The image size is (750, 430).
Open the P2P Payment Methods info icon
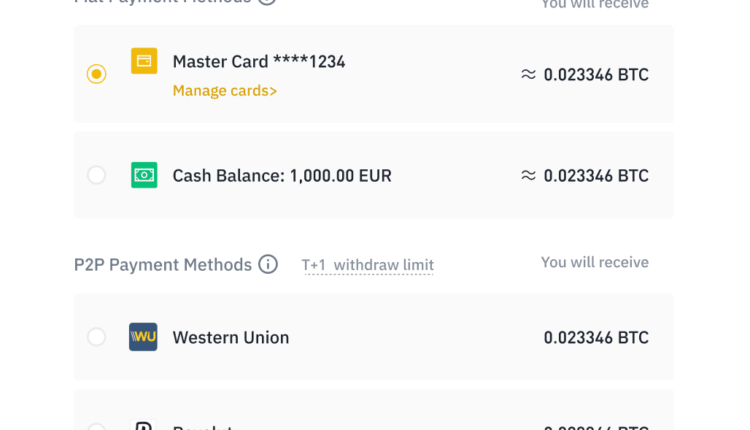[268, 265]
